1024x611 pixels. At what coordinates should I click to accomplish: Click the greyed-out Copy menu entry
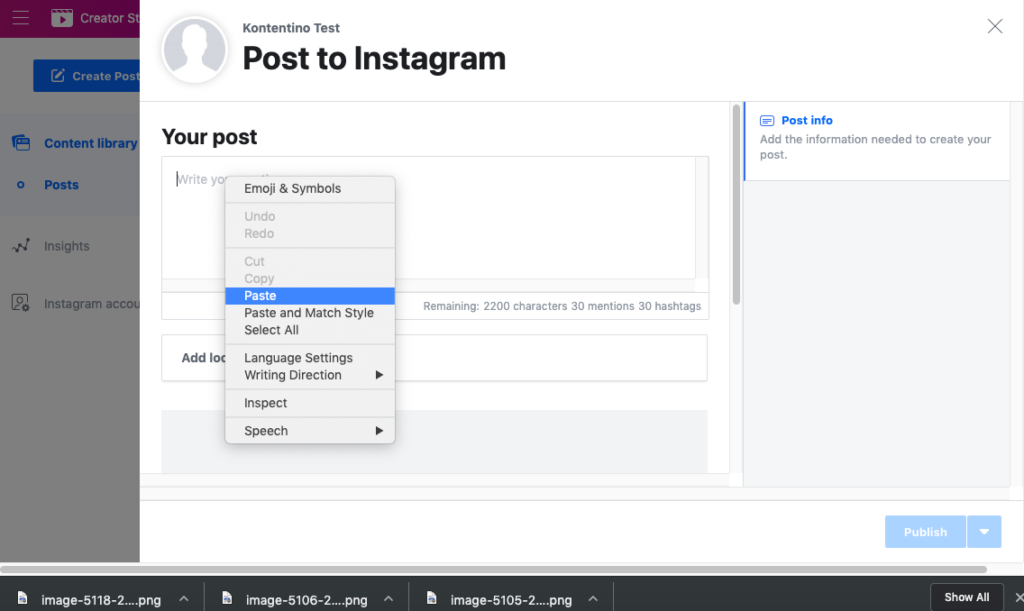coord(310,278)
